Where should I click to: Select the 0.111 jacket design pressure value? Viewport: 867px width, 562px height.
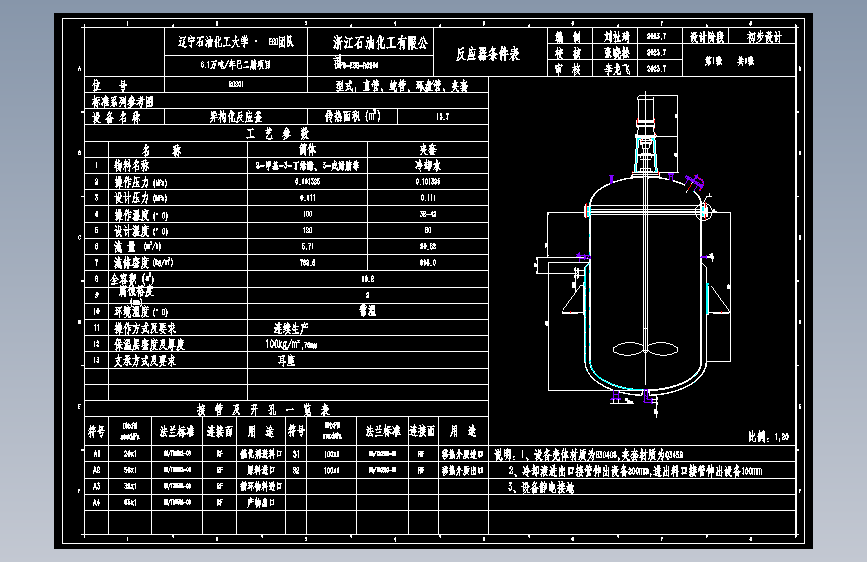(x=428, y=198)
